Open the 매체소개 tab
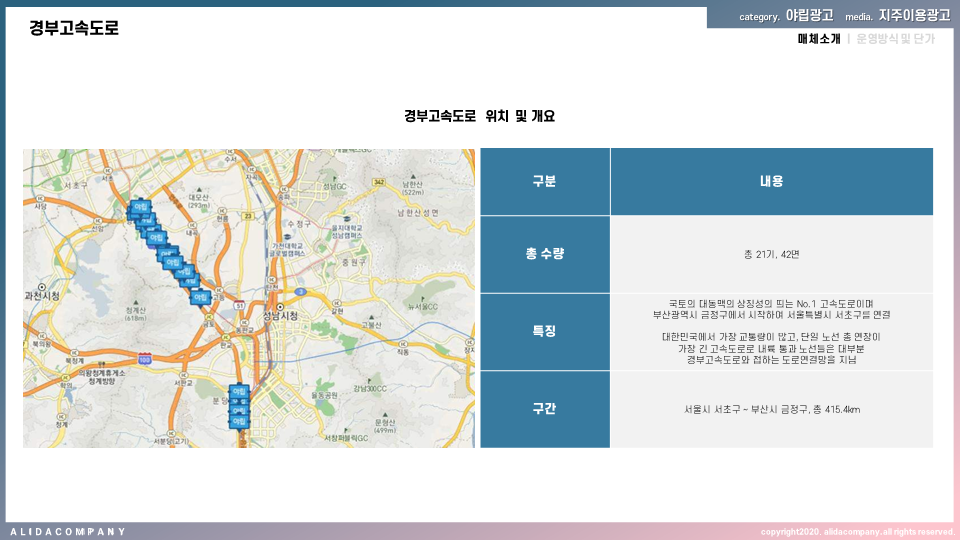This screenshot has height=540, width=960. (x=818, y=39)
